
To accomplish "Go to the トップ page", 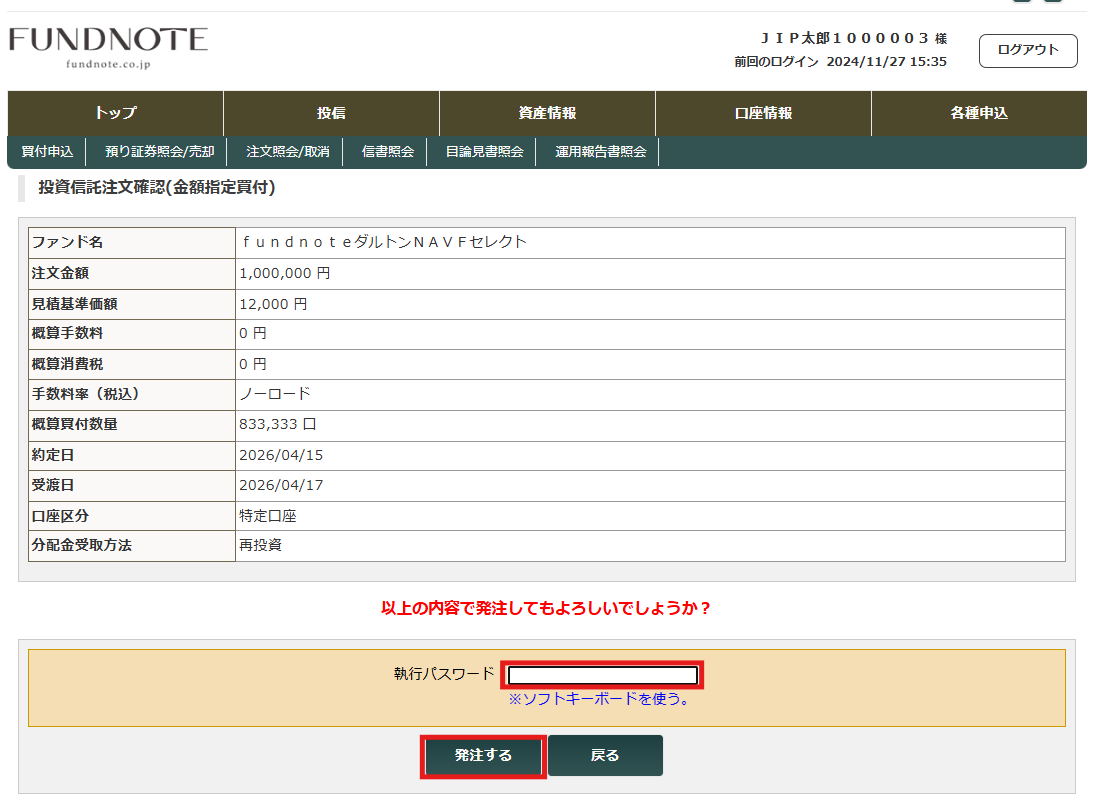I will (x=115, y=114).
